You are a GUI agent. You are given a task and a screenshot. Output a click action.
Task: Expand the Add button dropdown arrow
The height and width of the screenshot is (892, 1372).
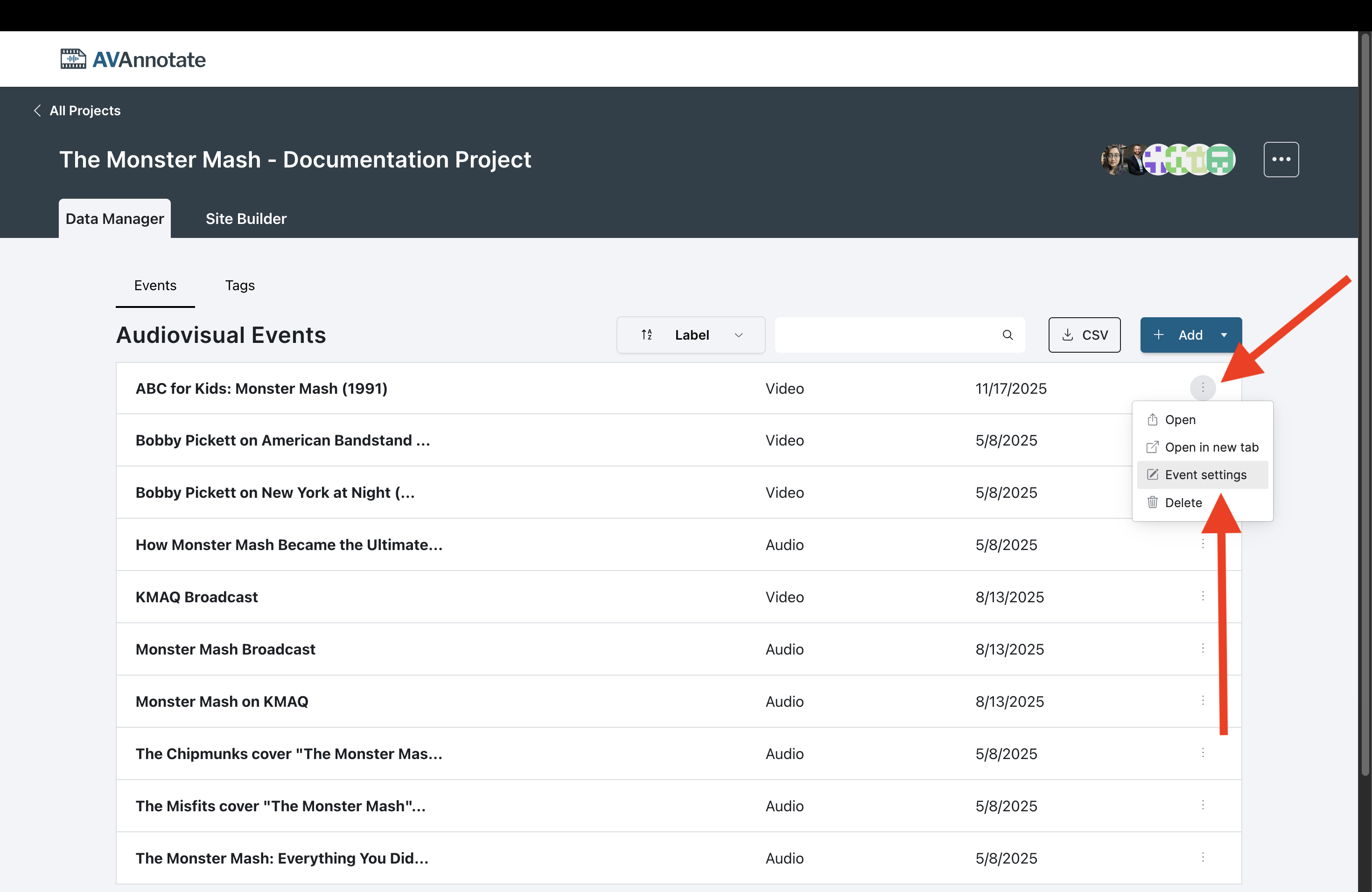(1224, 335)
